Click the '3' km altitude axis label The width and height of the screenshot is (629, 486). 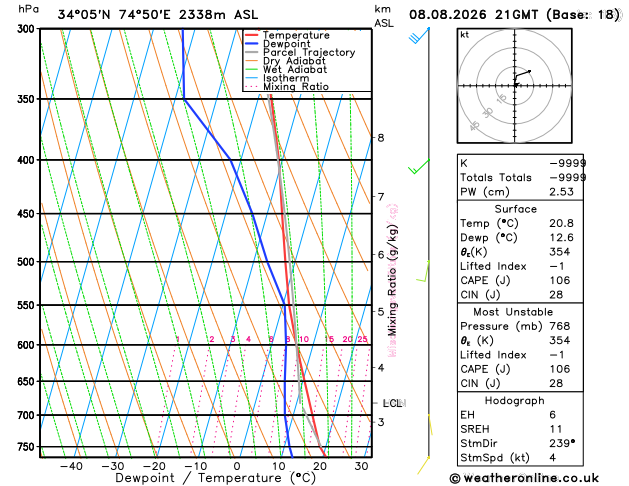(380, 422)
